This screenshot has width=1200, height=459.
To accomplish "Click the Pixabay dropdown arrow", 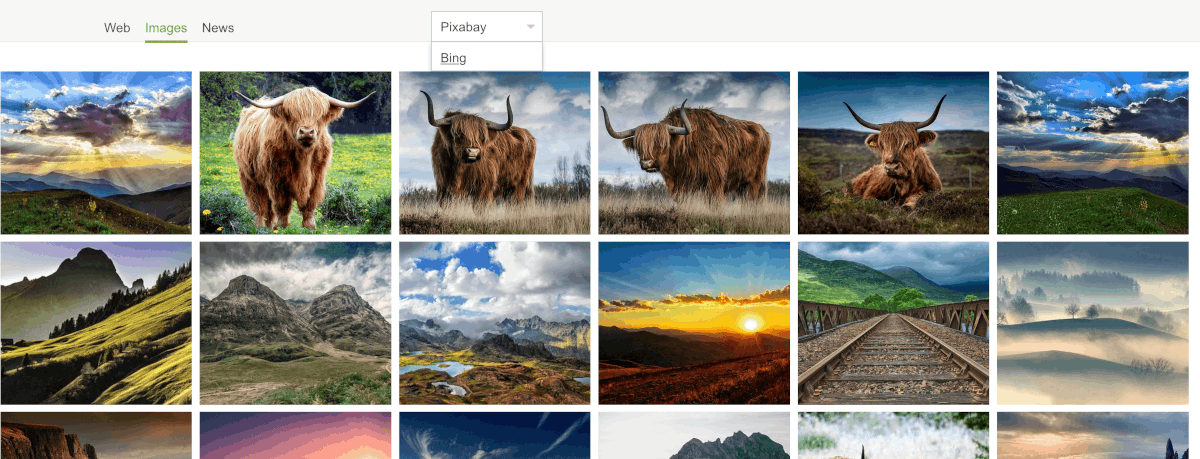I will 531,27.
